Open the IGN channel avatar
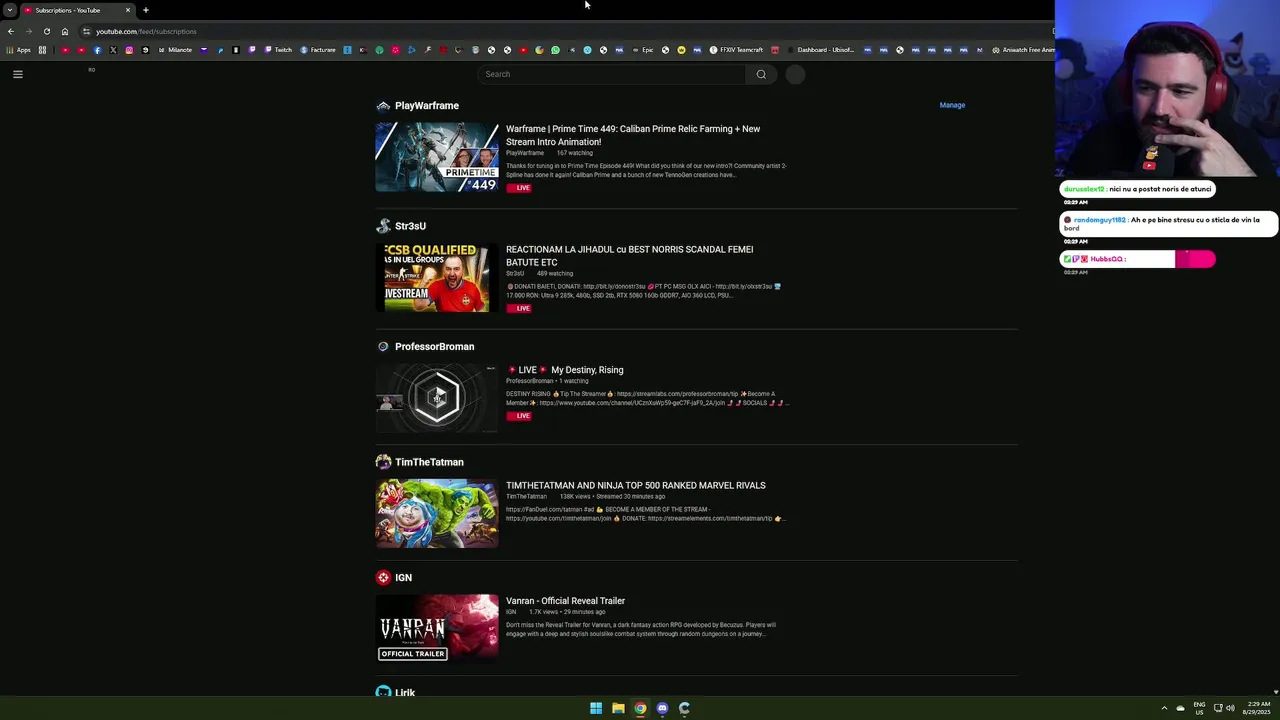This screenshot has width=1280, height=720. (x=383, y=578)
